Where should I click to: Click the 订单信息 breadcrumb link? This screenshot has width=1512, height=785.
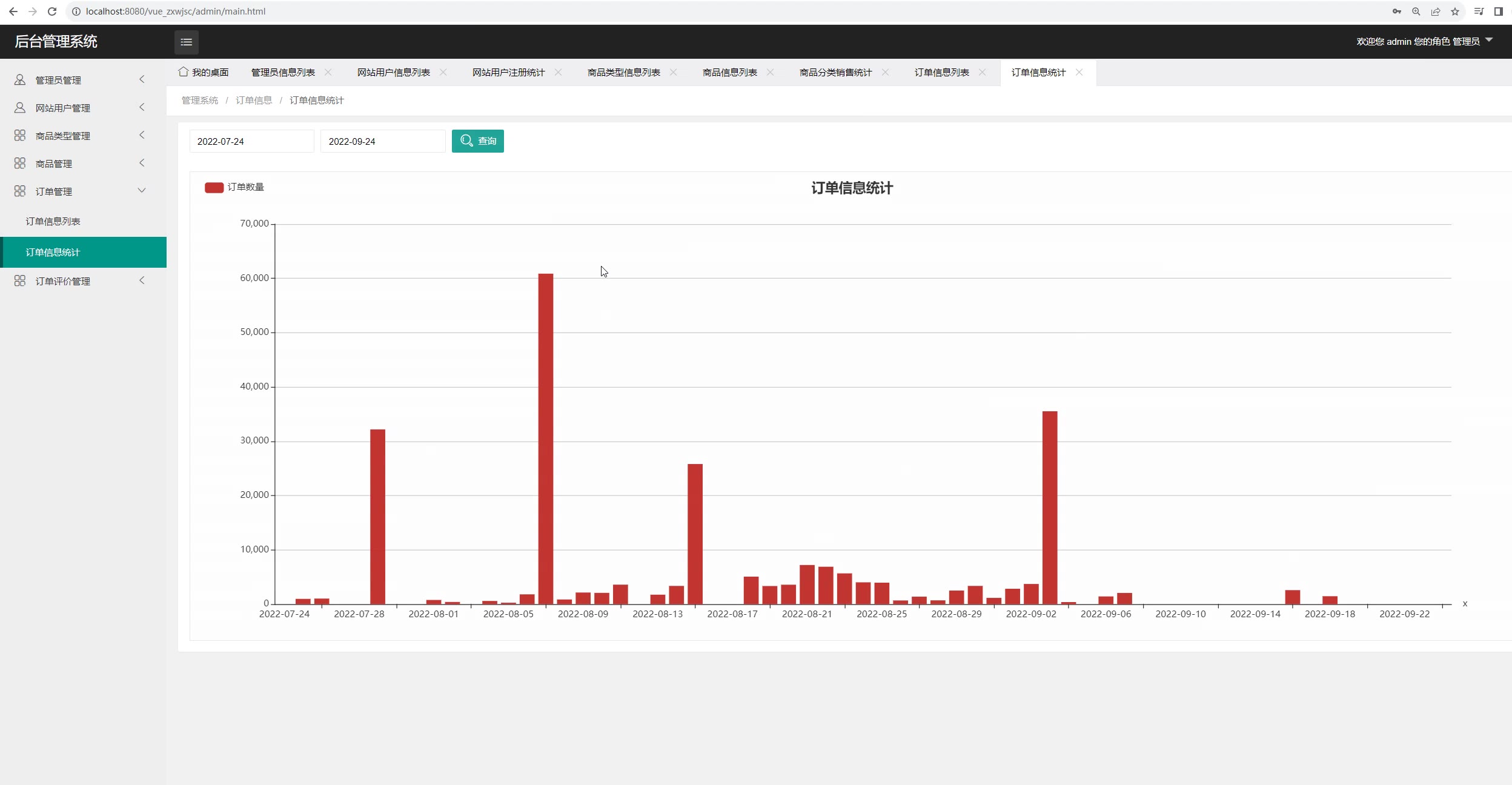tap(254, 101)
